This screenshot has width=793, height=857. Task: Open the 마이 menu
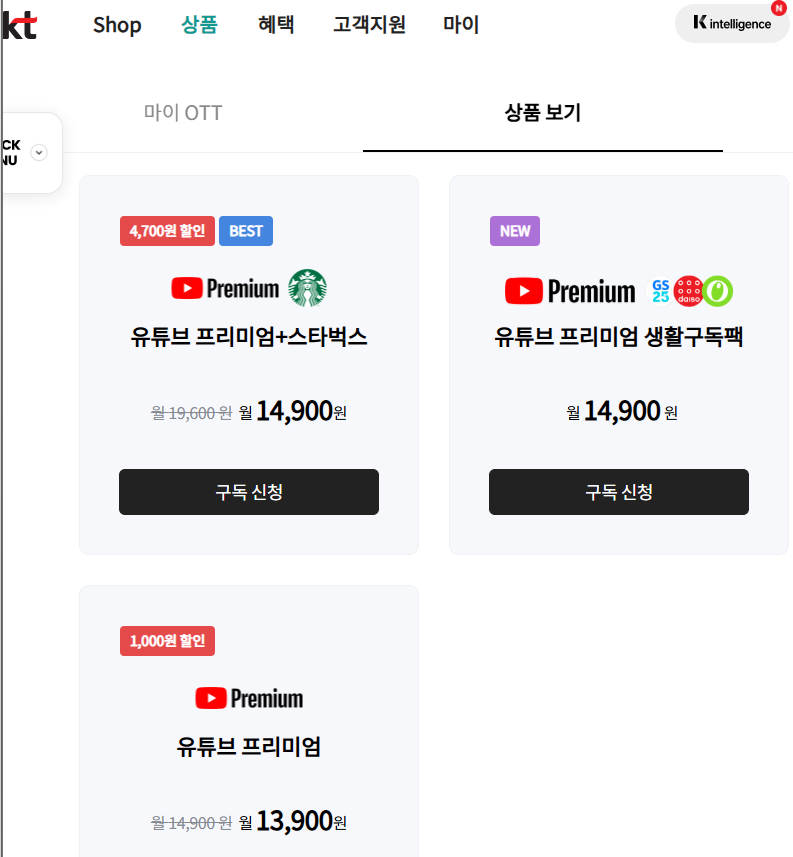click(x=460, y=25)
